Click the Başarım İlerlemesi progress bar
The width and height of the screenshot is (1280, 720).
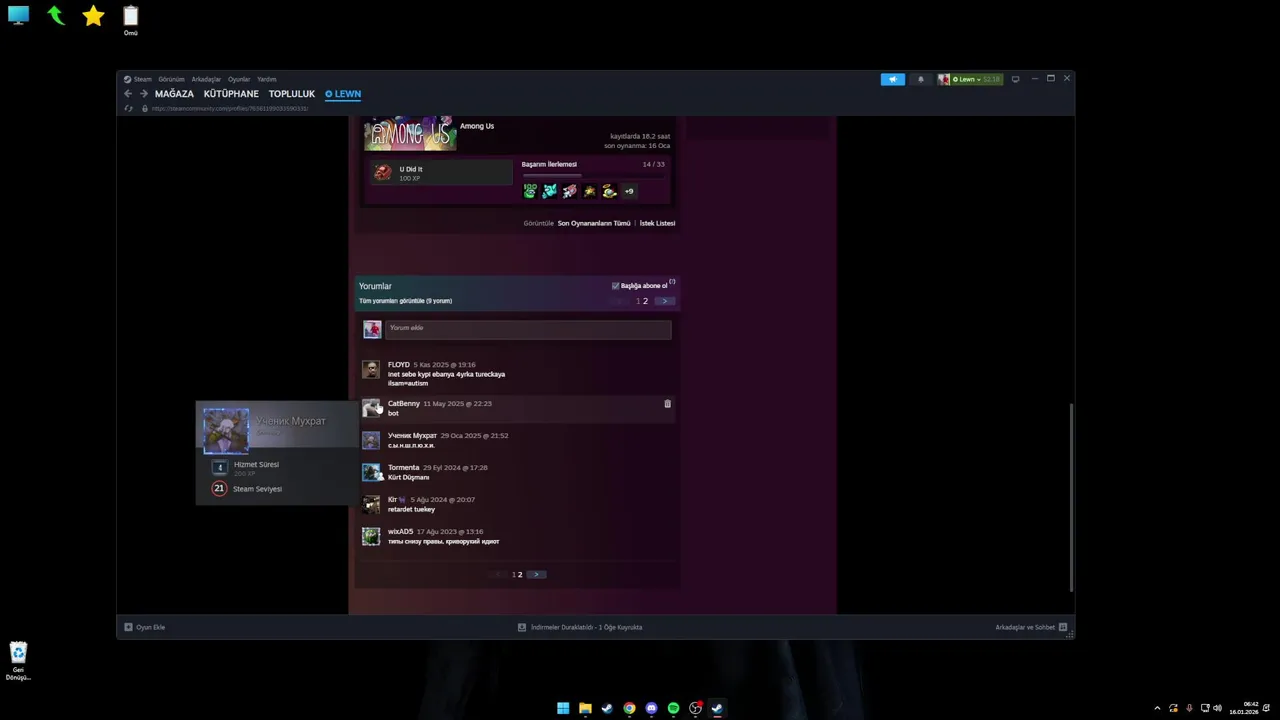click(x=593, y=176)
